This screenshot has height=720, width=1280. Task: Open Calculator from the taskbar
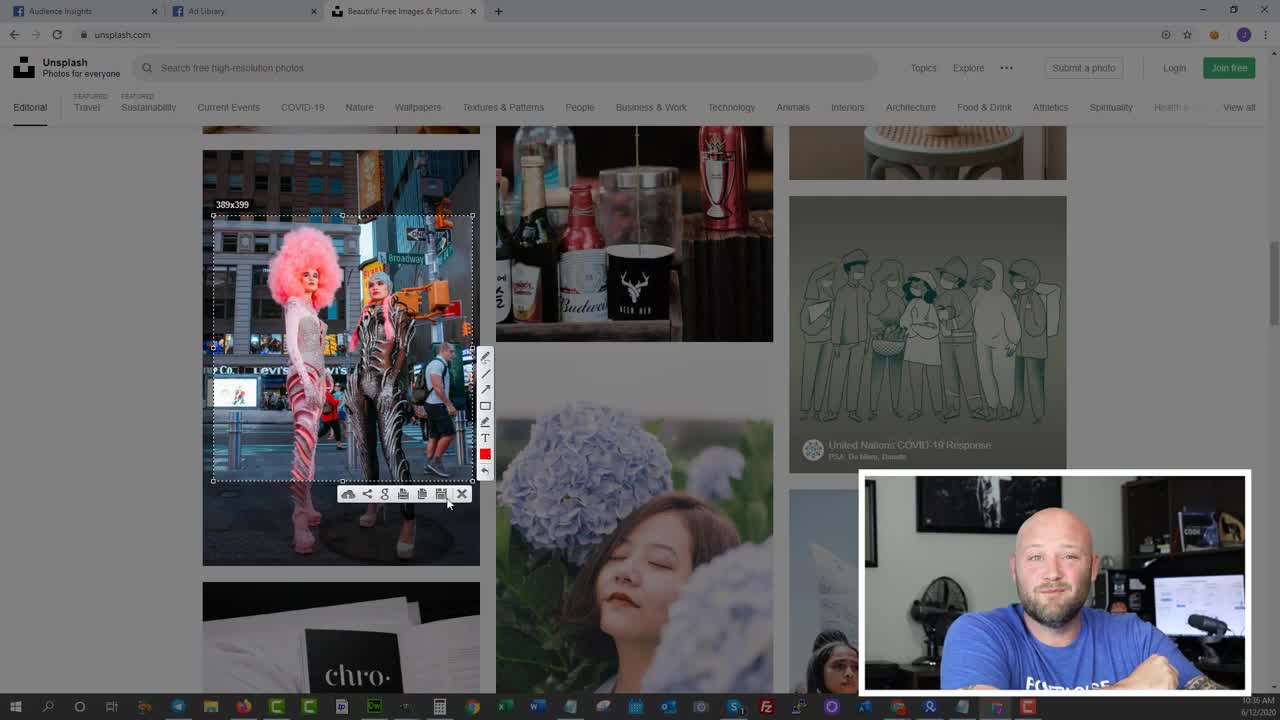coord(439,707)
